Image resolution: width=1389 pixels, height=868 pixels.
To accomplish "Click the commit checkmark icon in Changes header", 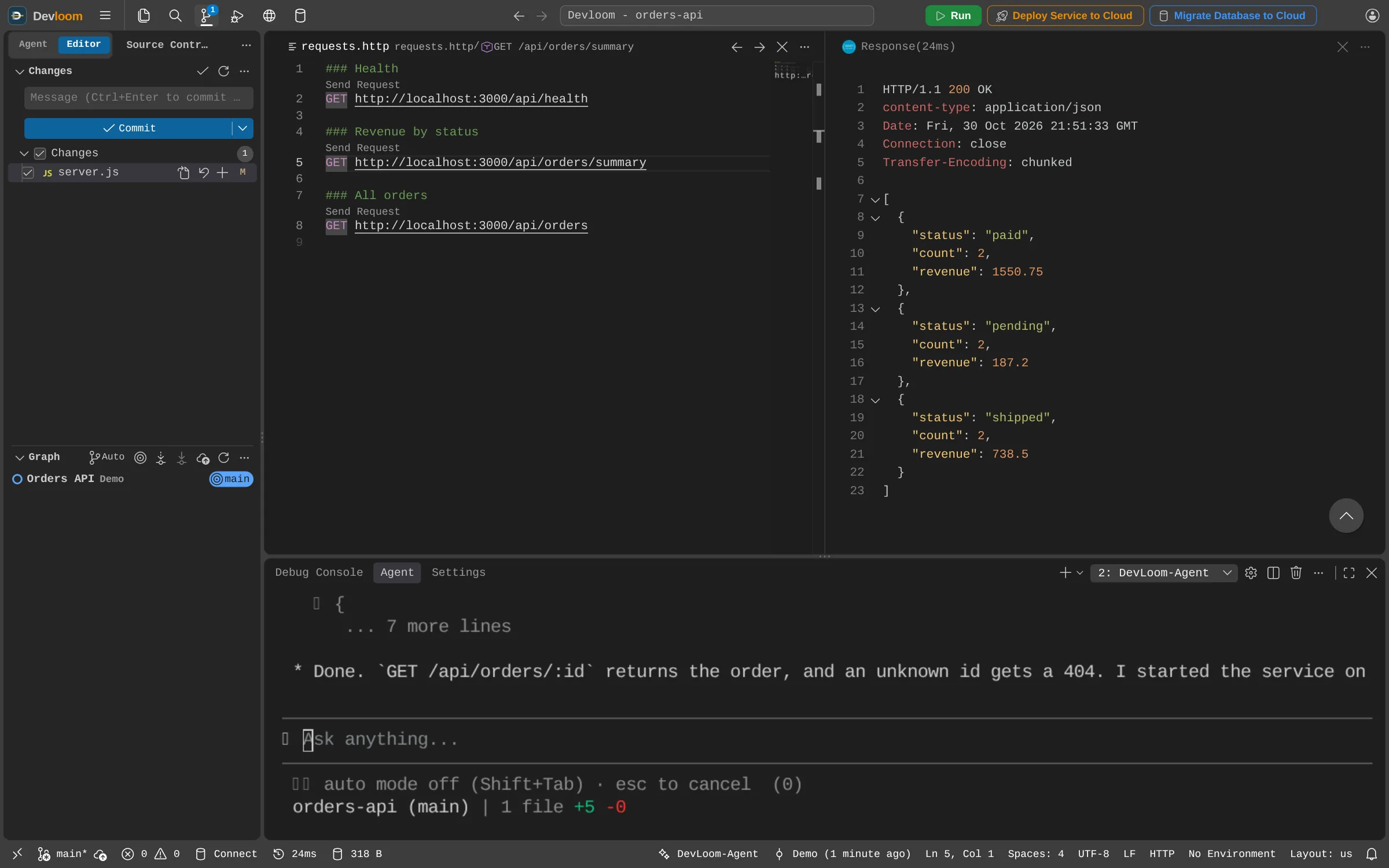I will [x=202, y=71].
